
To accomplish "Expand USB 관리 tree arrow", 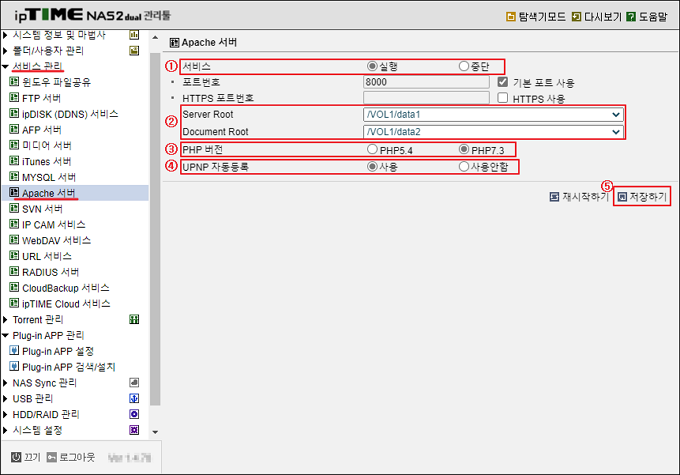I will [5, 398].
